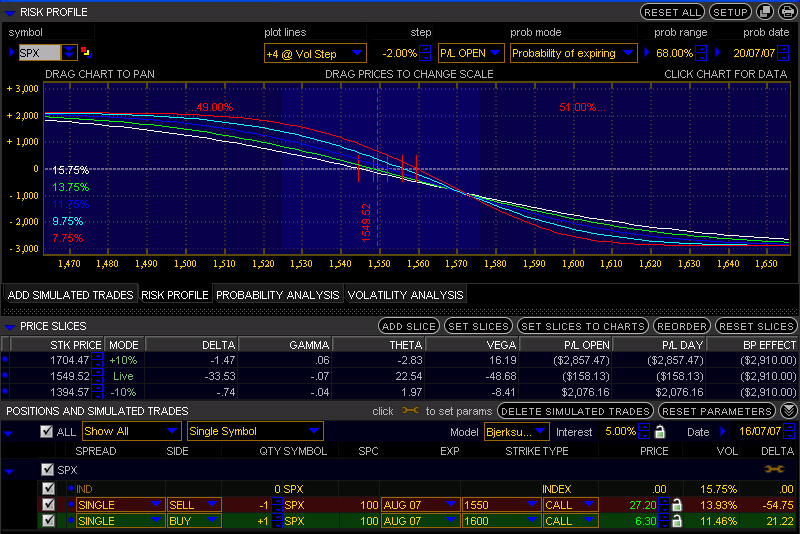Click the wrench icon in the SPX row

tap(773, 469)
